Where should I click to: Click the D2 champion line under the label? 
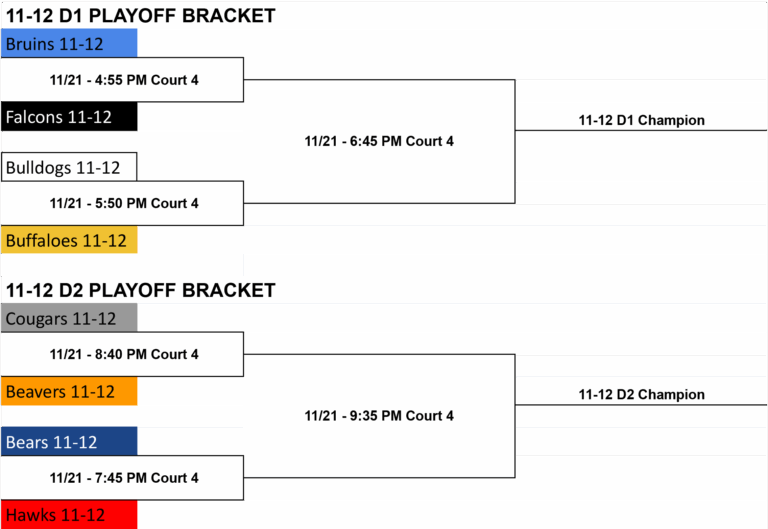(641, 405)
